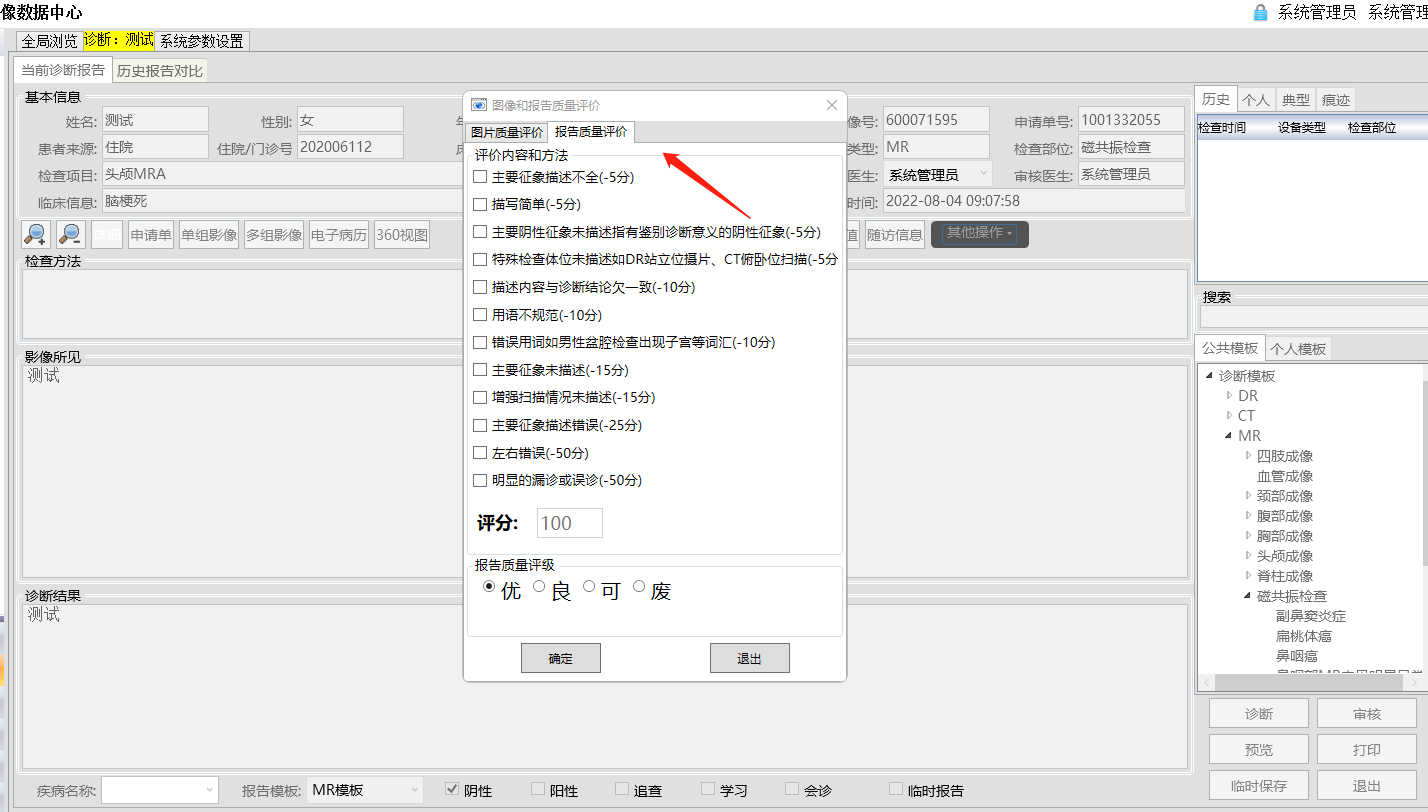Check 用语不规范(-10分)

click(480, 315)
